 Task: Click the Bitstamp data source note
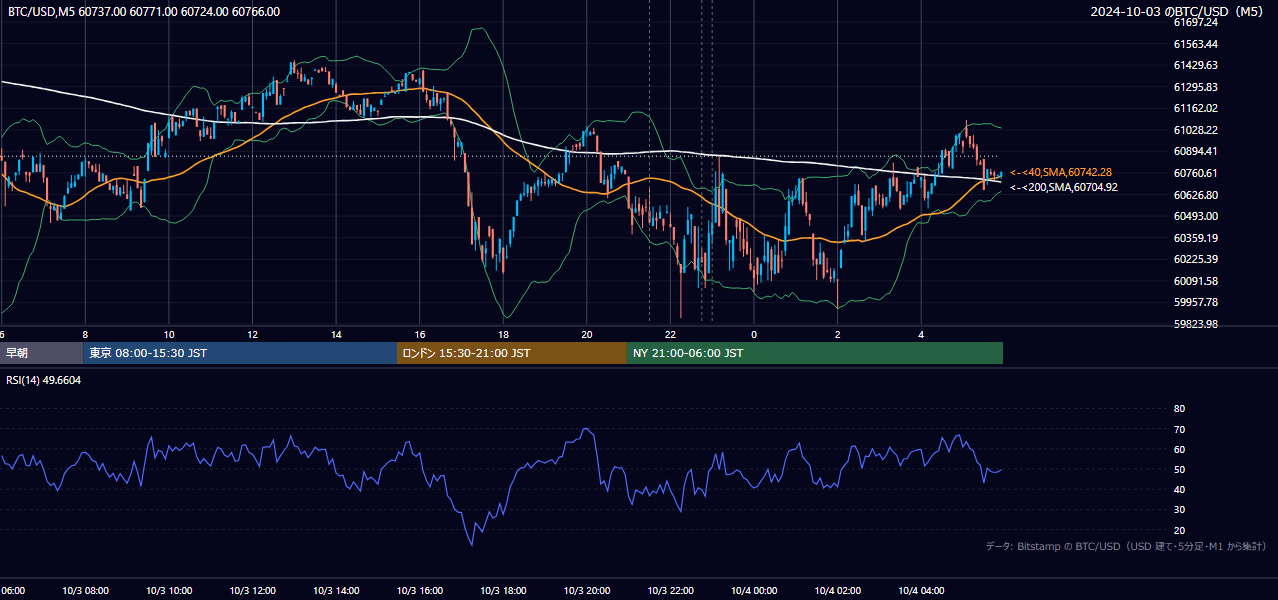(x=1126, y=546)
